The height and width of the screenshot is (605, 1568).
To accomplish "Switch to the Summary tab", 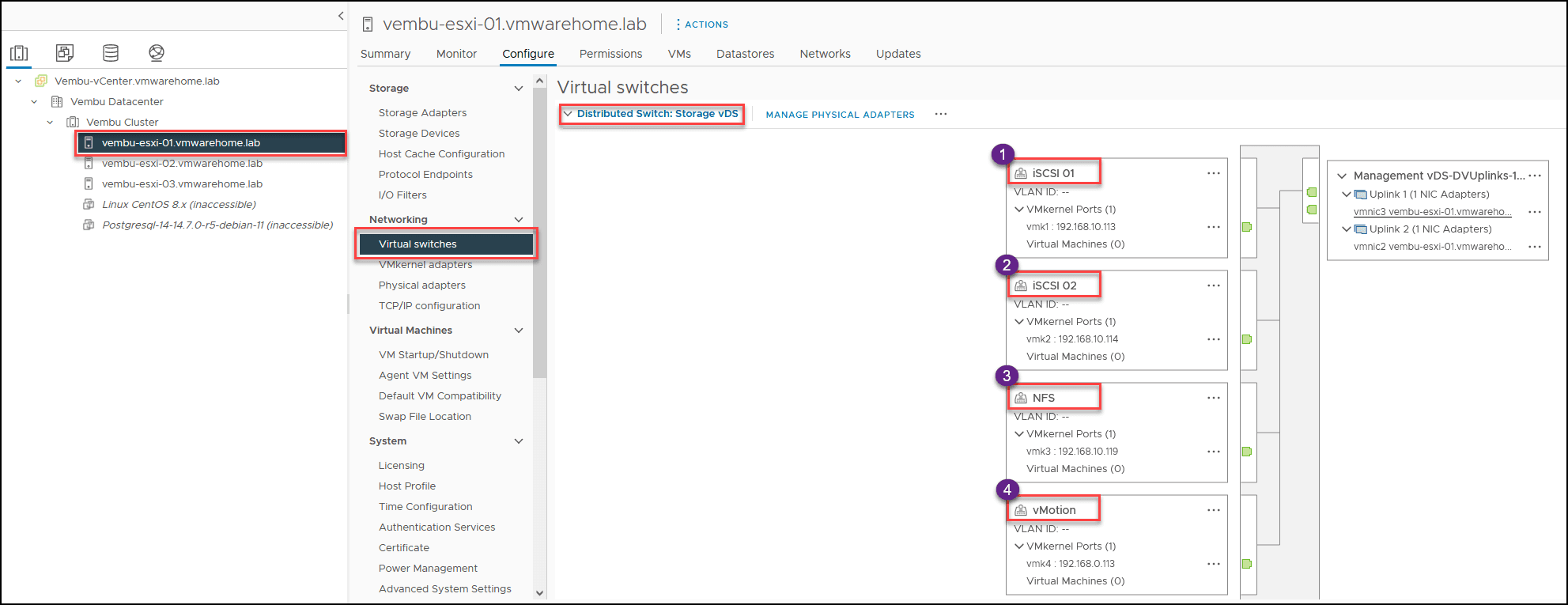I will pos(385,54).
